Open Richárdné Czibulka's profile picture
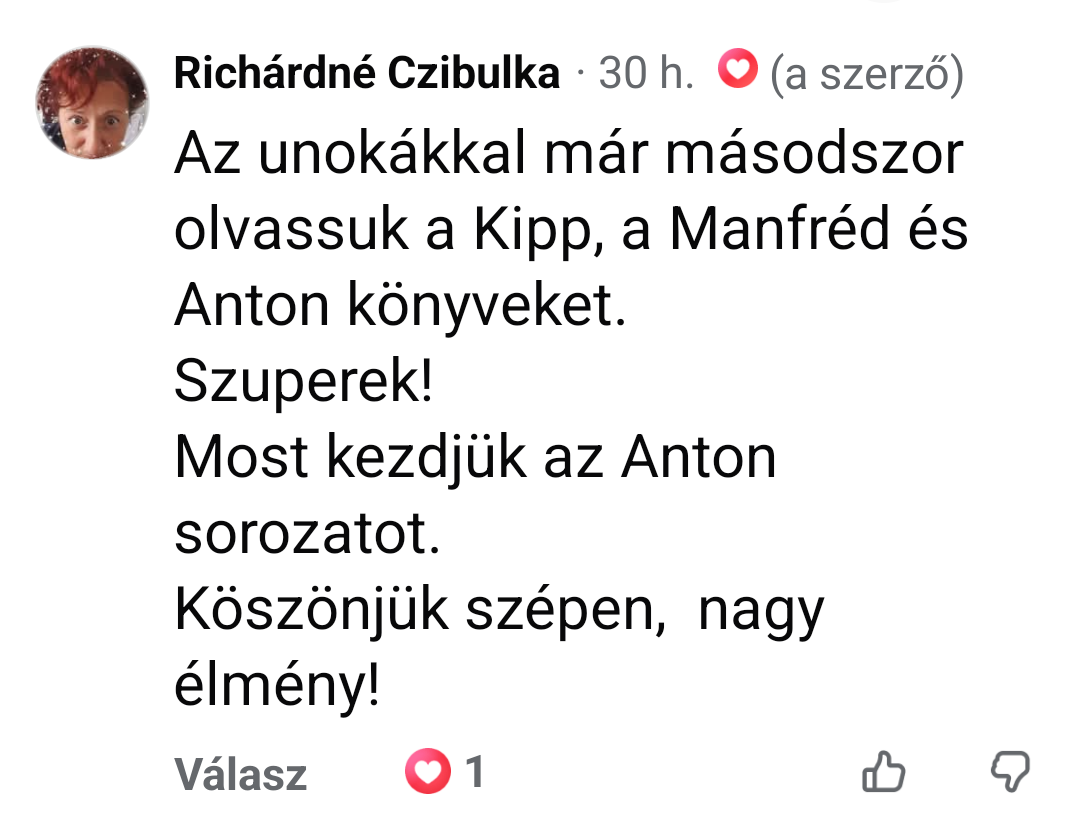The width and height of the screenshot is (1080, 835). click(x=92, y=103)
